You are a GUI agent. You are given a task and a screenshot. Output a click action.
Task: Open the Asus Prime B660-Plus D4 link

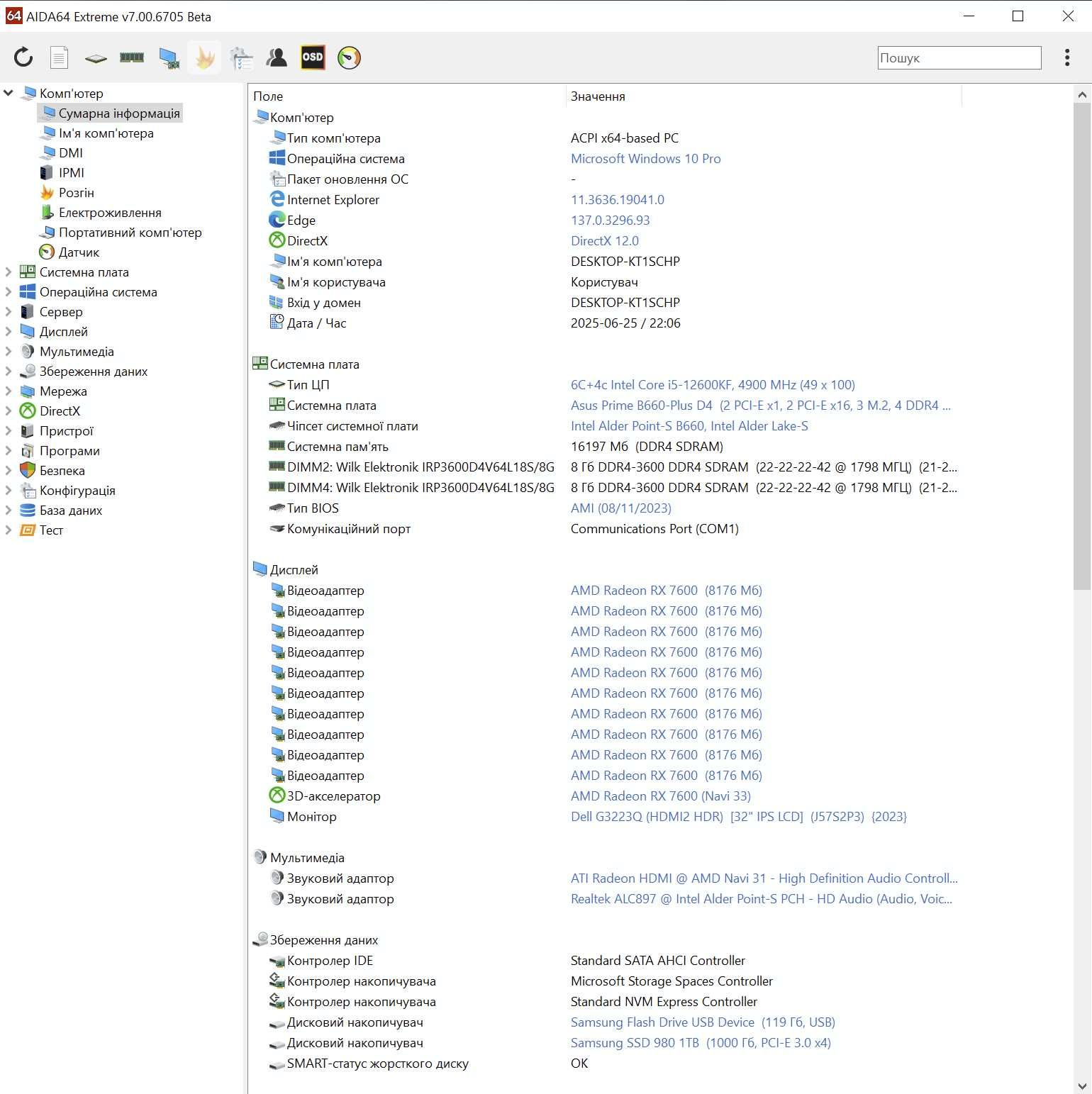coord(761,405)
